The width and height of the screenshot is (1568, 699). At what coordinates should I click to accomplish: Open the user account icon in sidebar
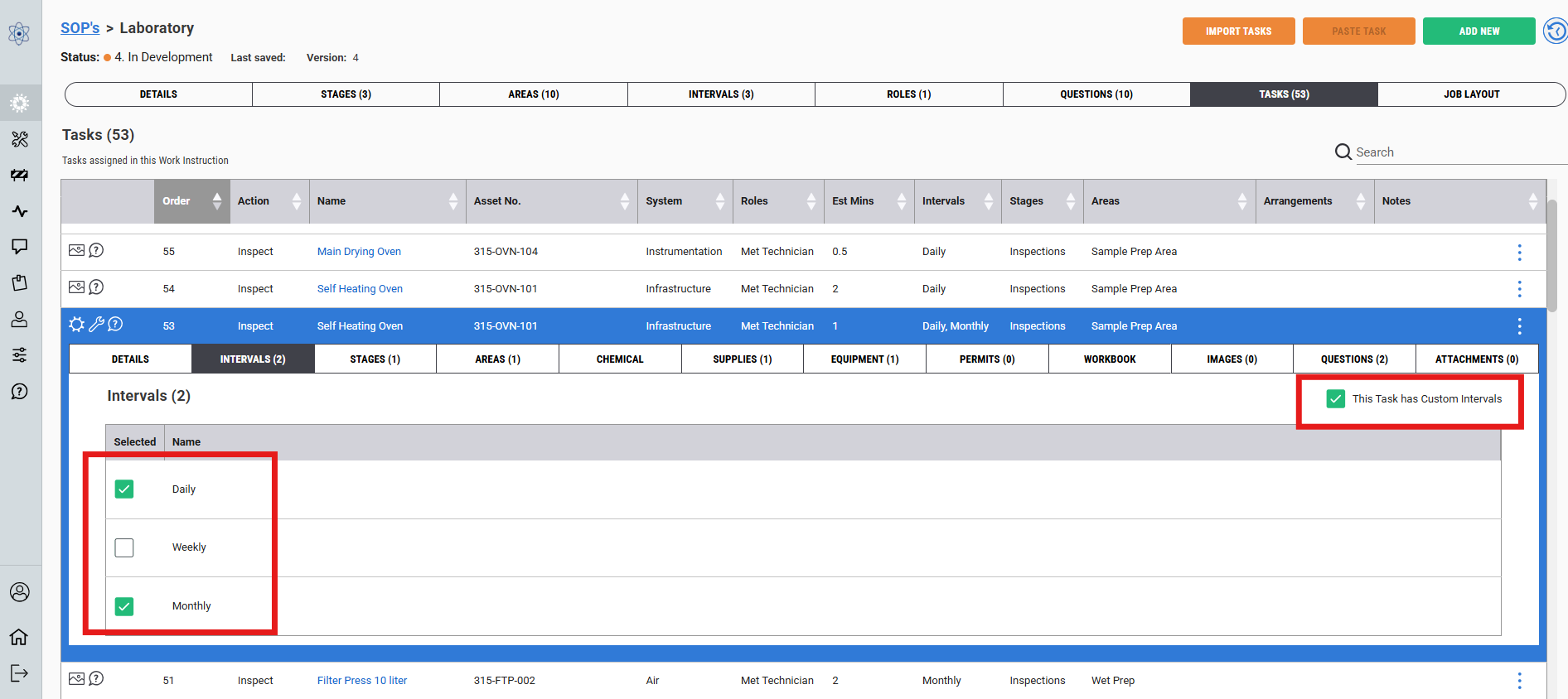[20, 592]
